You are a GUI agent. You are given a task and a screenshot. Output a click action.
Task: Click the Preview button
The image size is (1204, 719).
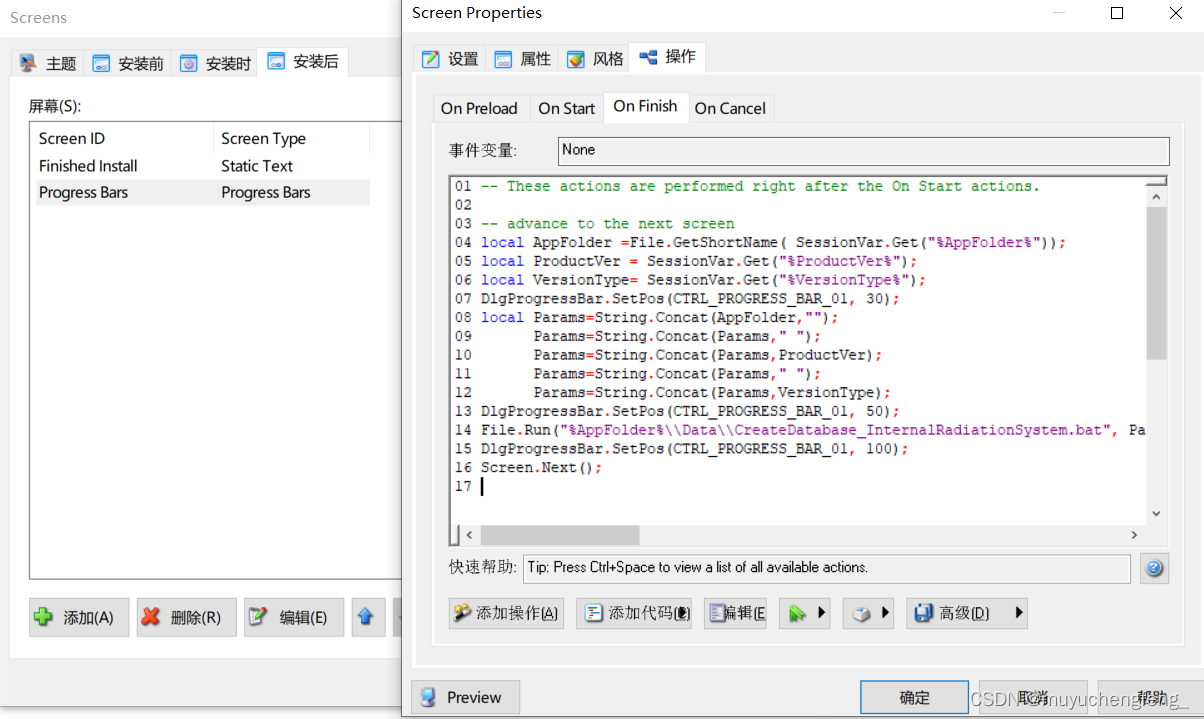(465, 697)
